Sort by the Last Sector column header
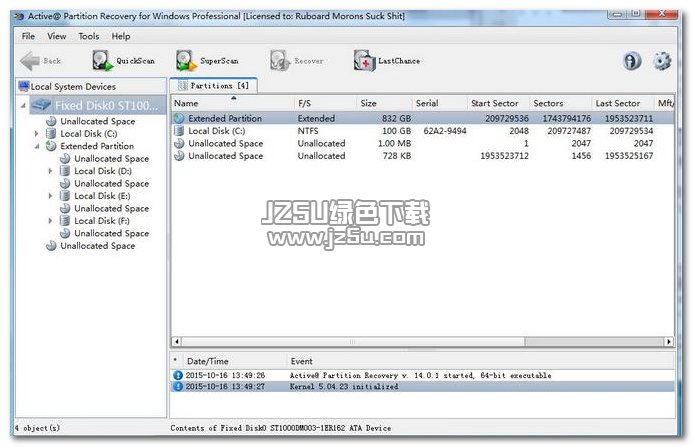This screenshot has width=693, height=447. pyautogui.click(x=623, y=103)
